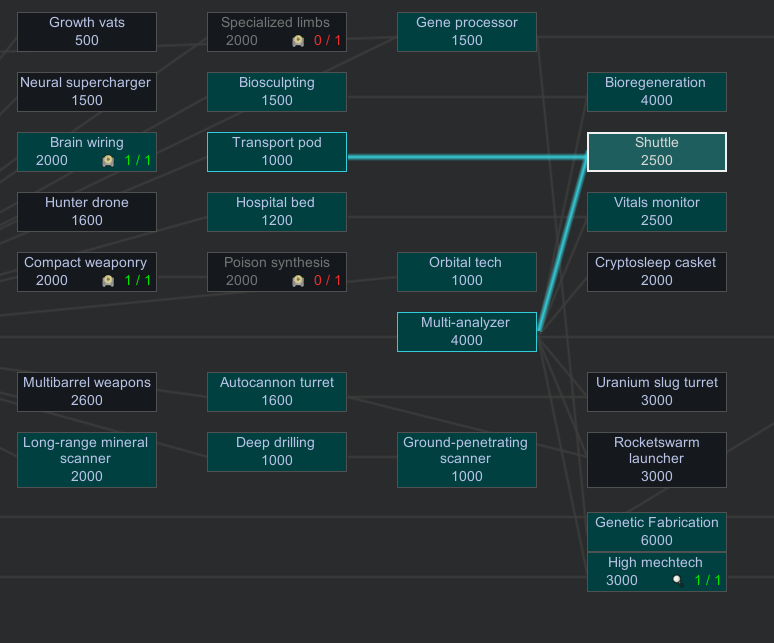
Task: Select the Biosculpting research node
Action: click(277, 92)
